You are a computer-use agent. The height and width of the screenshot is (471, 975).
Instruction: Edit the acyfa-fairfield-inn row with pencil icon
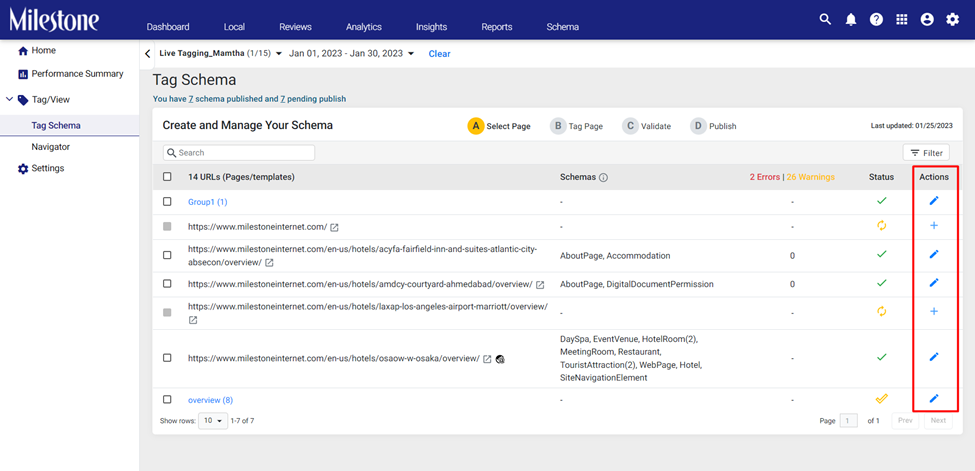pyautogui.click(x=933, y=254)
